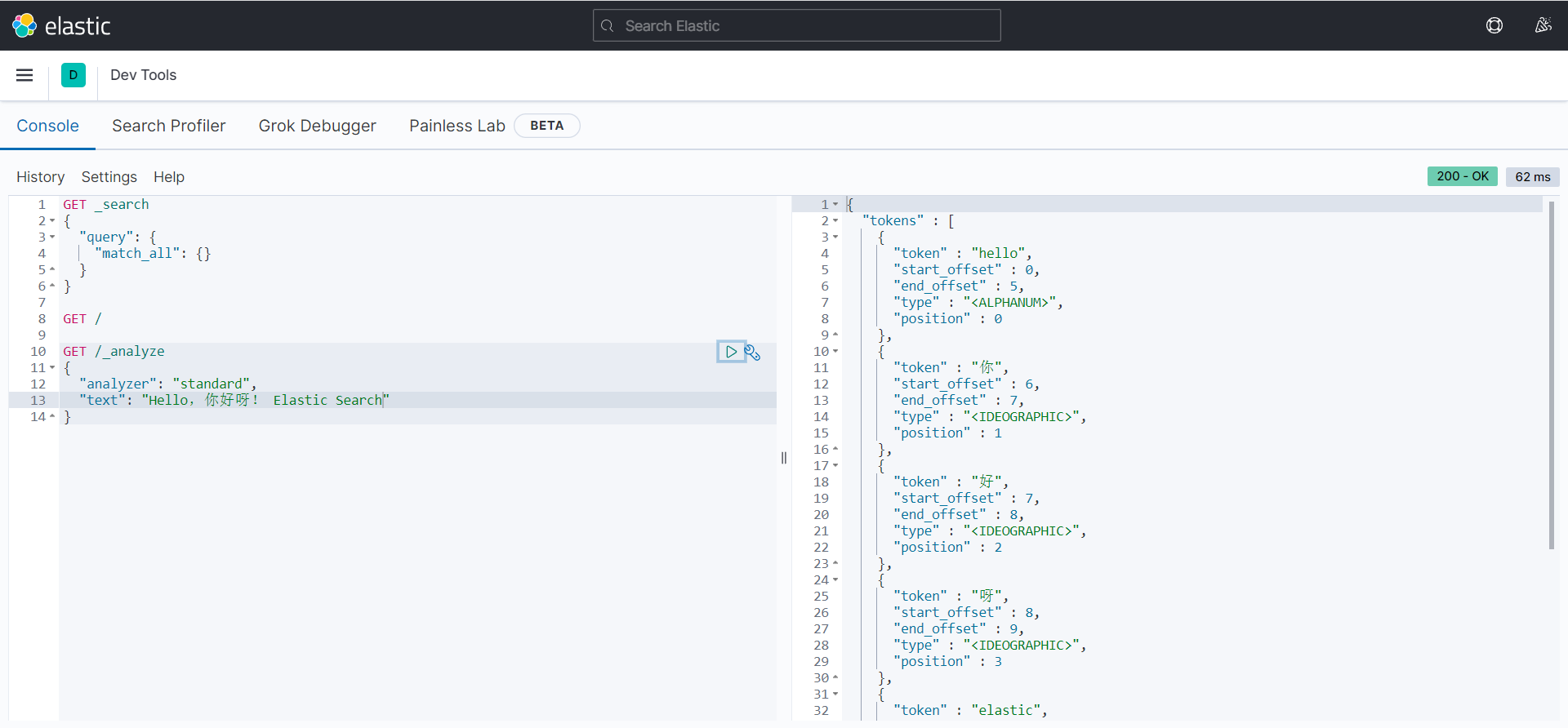Screen dimensions: 1568x728
Task: Click the "analyzer": "standard" line
Action: click(x=168, y=384)
